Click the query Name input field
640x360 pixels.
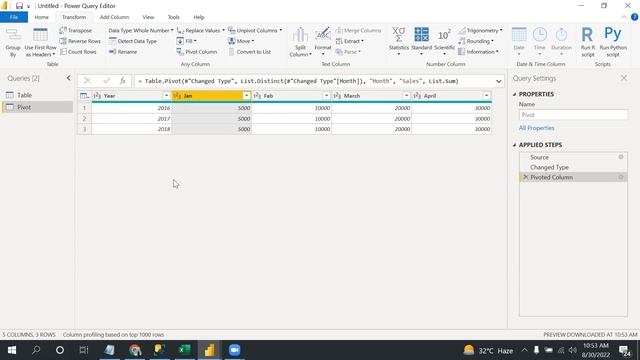click(x=573, y=115)
